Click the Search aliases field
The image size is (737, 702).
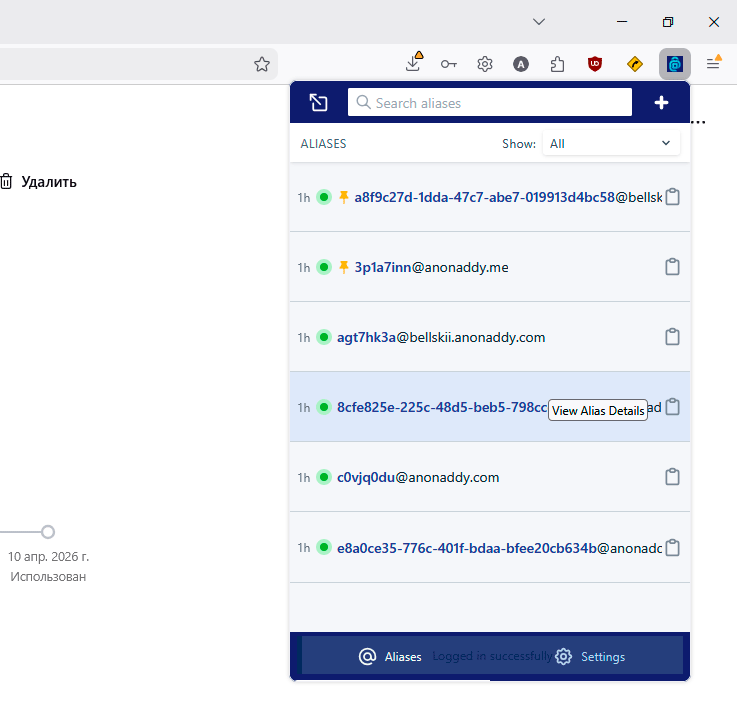point(489,102)
